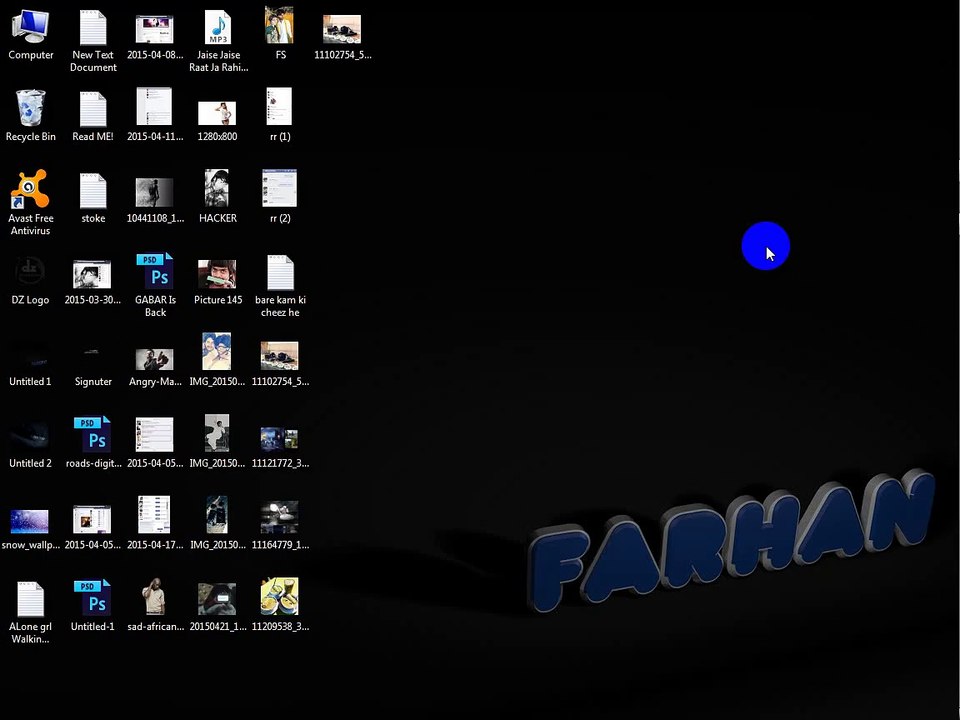Select the Untitled 1 file
Viewport: 960px width, 720px height.
[x=30, y=366]
